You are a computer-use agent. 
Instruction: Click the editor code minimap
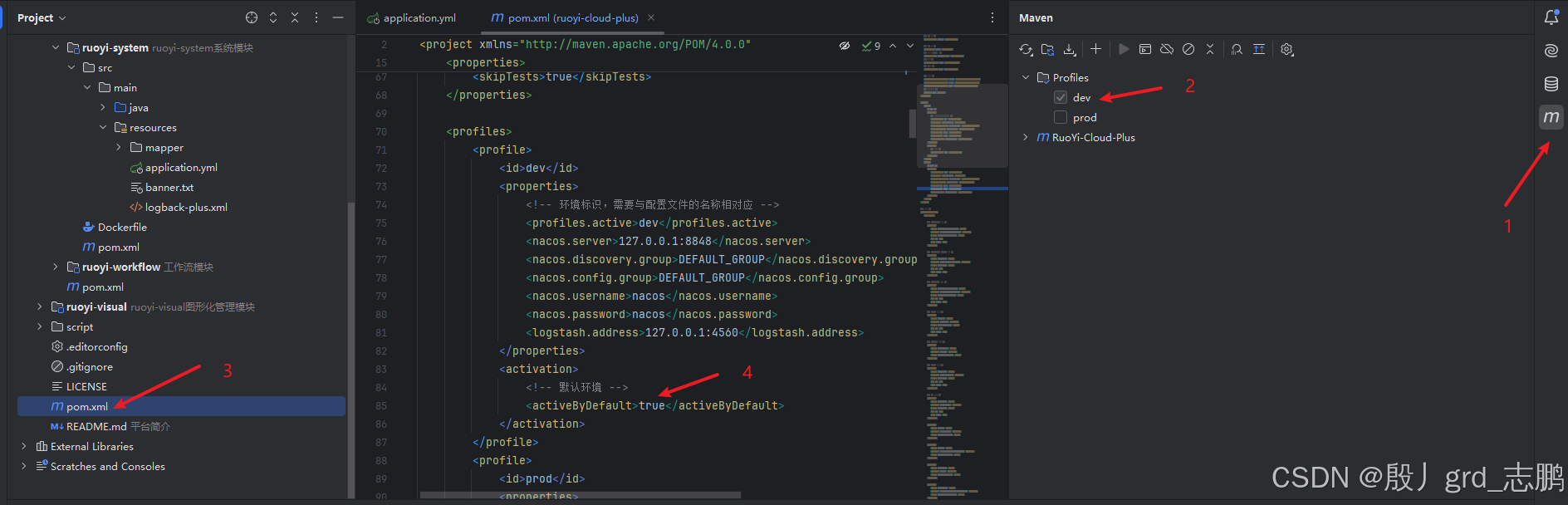pyautogui.click(x=963, y=266)
